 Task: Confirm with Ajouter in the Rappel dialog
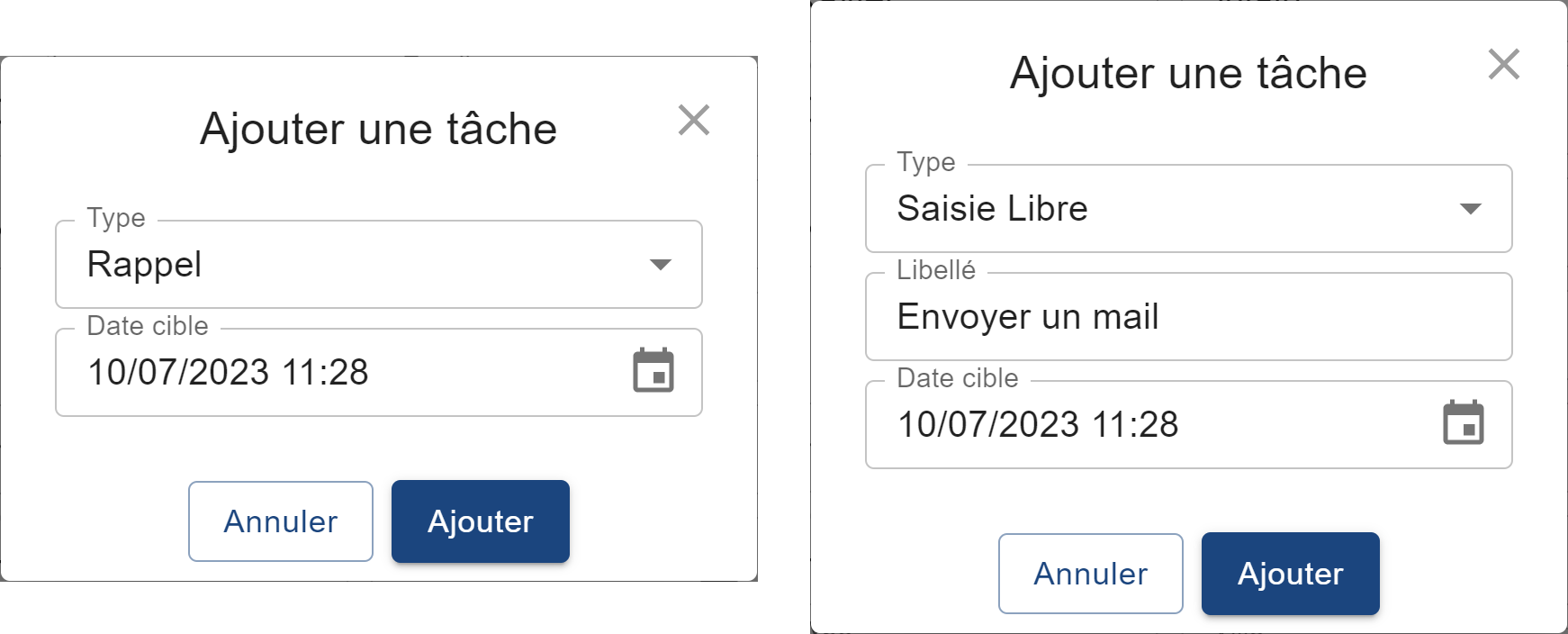tap(481, 521)
